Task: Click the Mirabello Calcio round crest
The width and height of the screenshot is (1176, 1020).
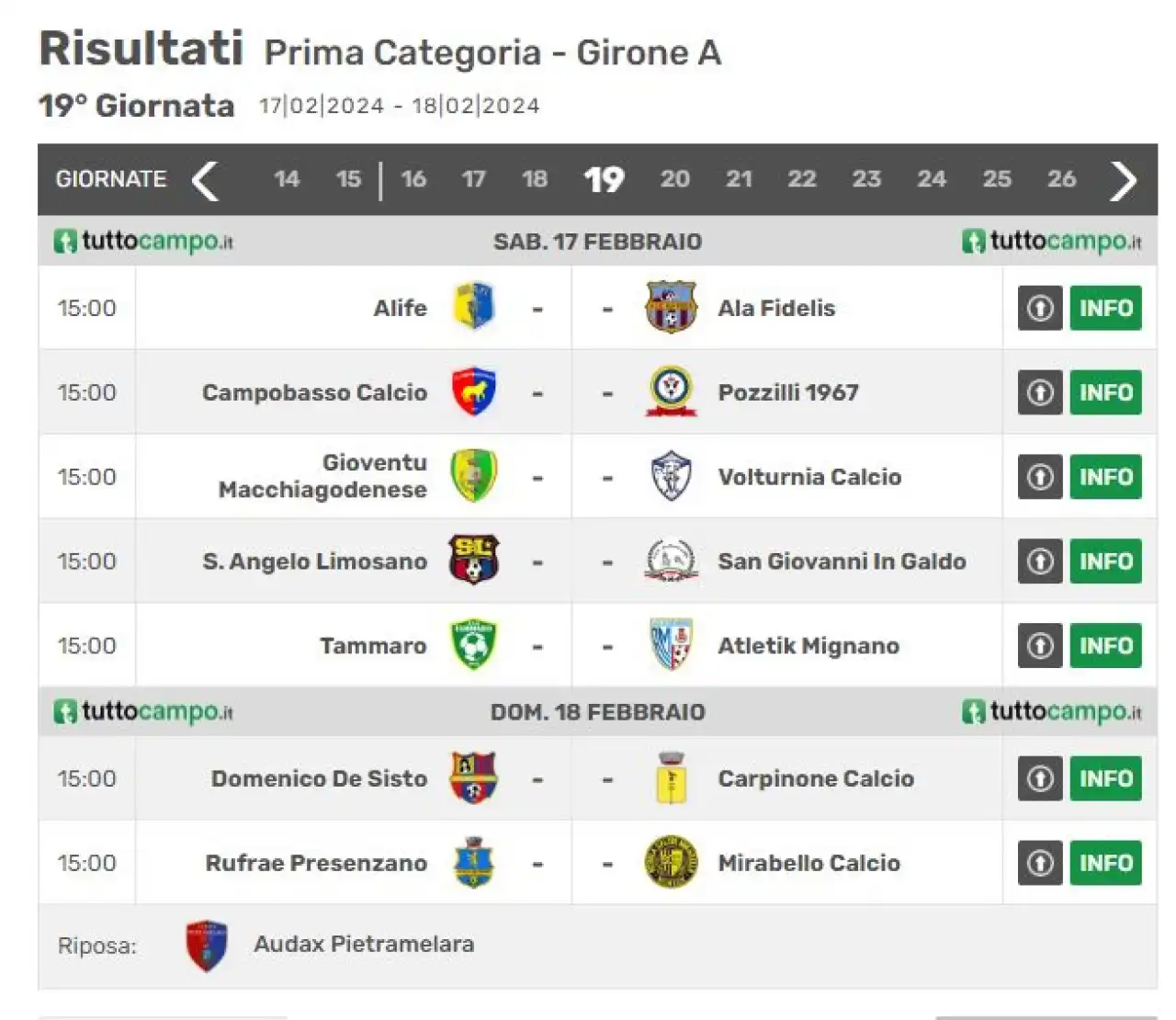Action: tap(672, 862)
